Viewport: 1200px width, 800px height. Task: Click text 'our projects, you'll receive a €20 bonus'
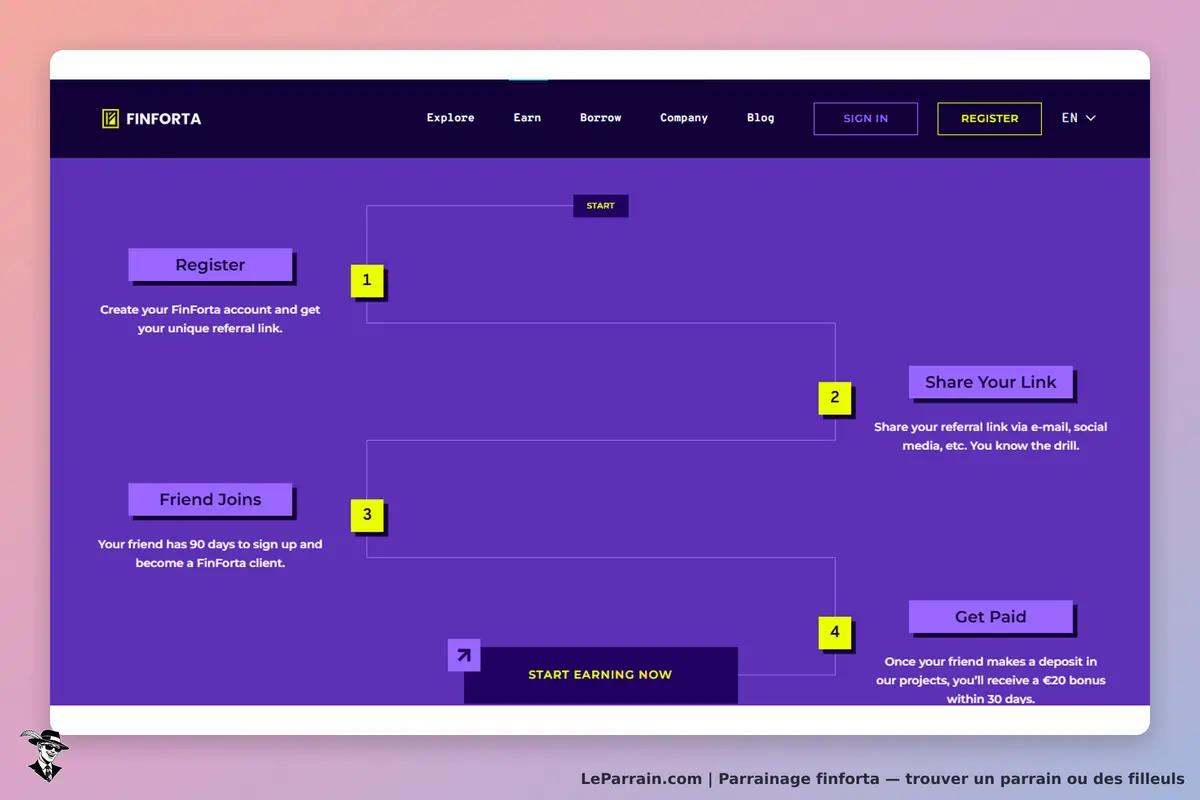click(990, 681)
